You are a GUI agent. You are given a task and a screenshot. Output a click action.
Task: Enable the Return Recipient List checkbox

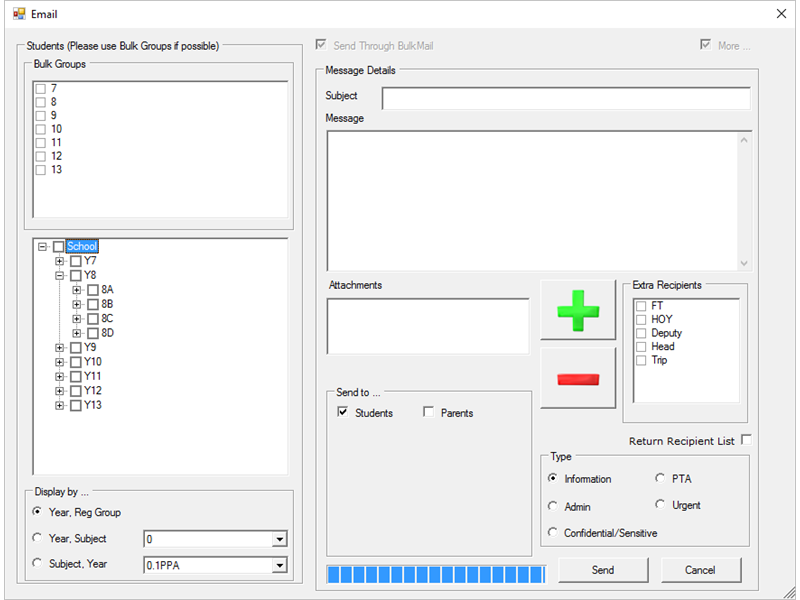745,440
